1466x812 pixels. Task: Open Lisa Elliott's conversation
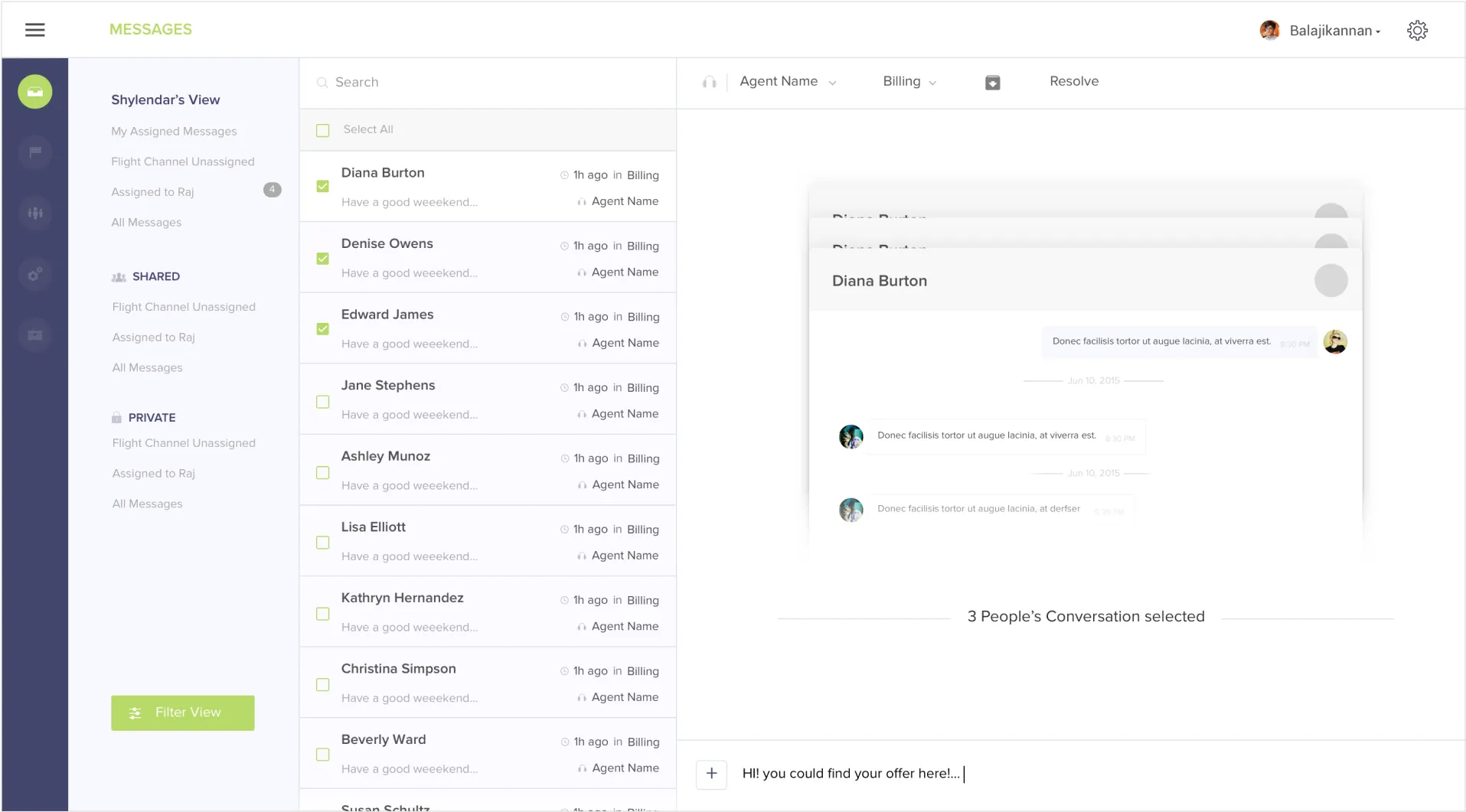pyautogui.click(x=488, y=541)
